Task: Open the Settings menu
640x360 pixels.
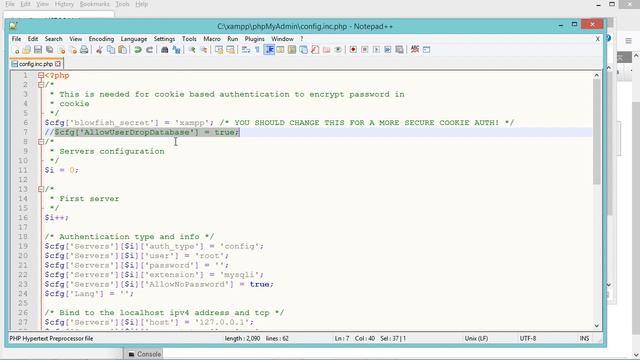Action: tap(164, 39)
